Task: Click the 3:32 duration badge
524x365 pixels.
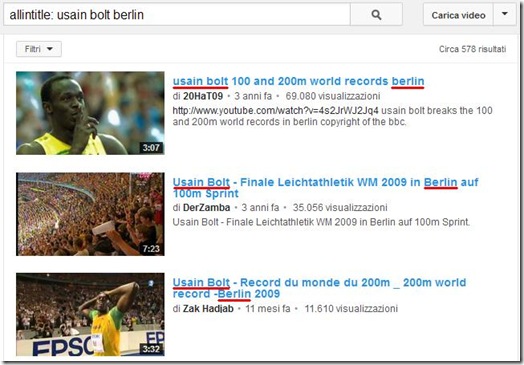Action: click(151, 349)
